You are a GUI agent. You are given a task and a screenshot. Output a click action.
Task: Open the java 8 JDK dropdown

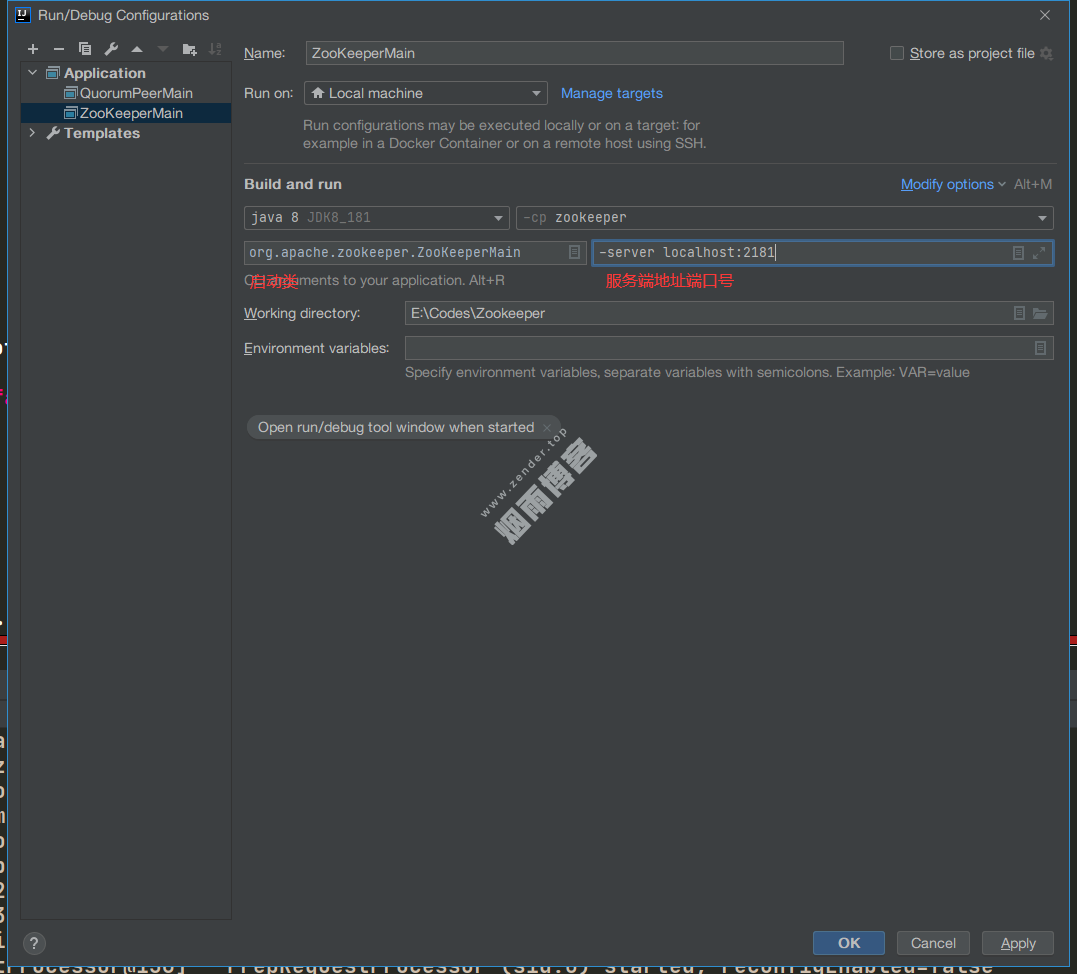(x=376, y=218)
